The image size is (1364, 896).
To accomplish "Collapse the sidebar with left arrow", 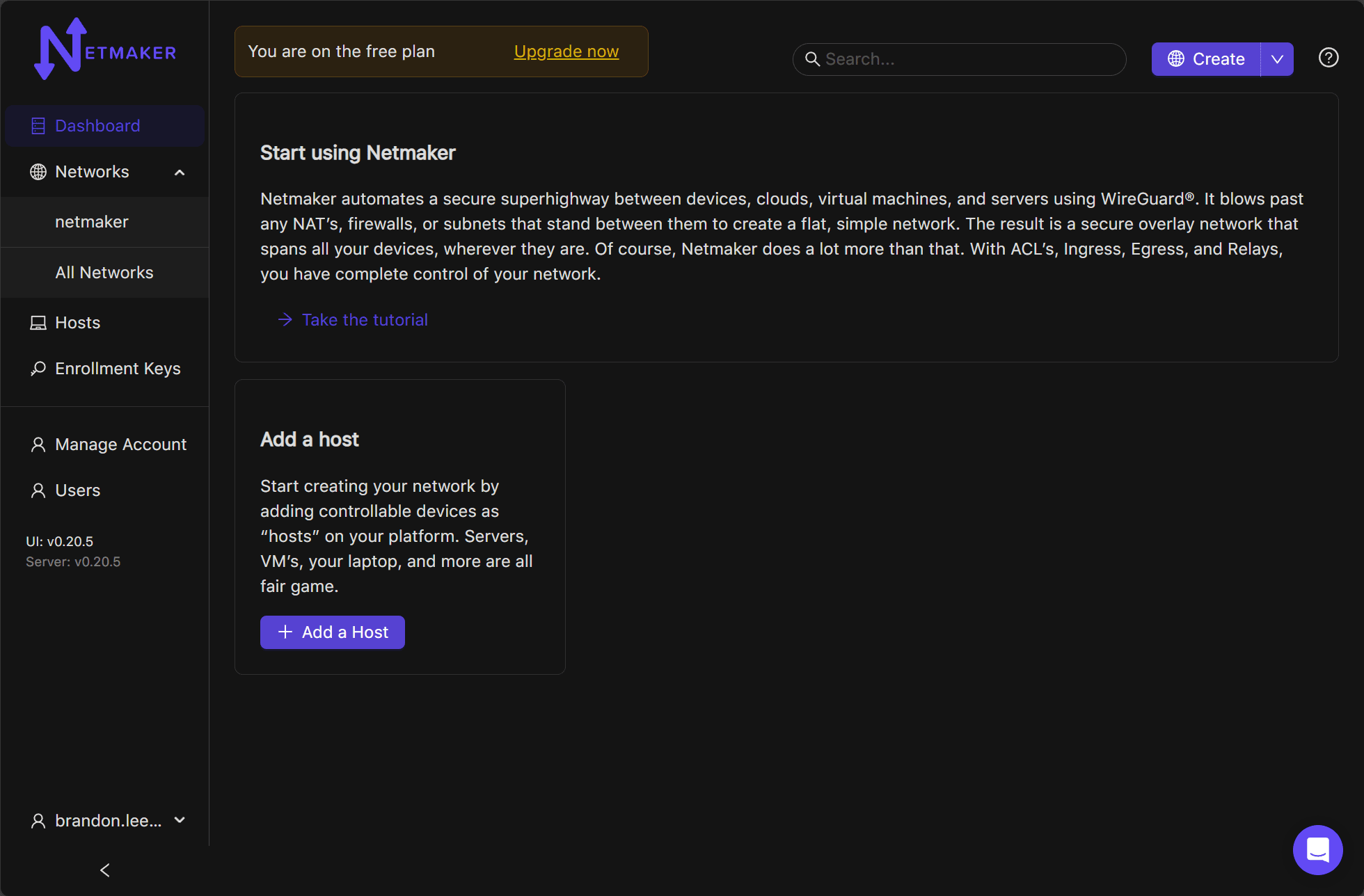I will pos(105,870).
